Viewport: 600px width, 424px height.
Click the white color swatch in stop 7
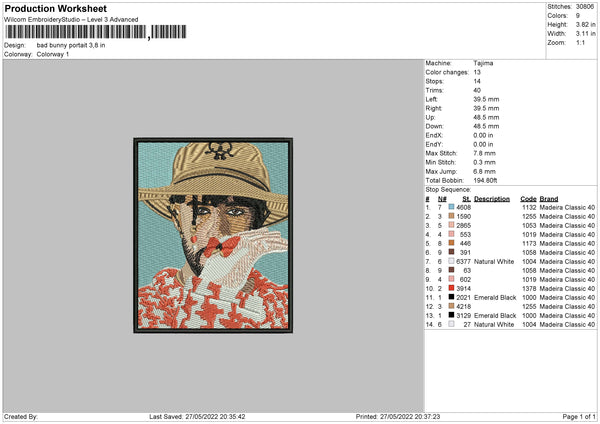[452, 261]
